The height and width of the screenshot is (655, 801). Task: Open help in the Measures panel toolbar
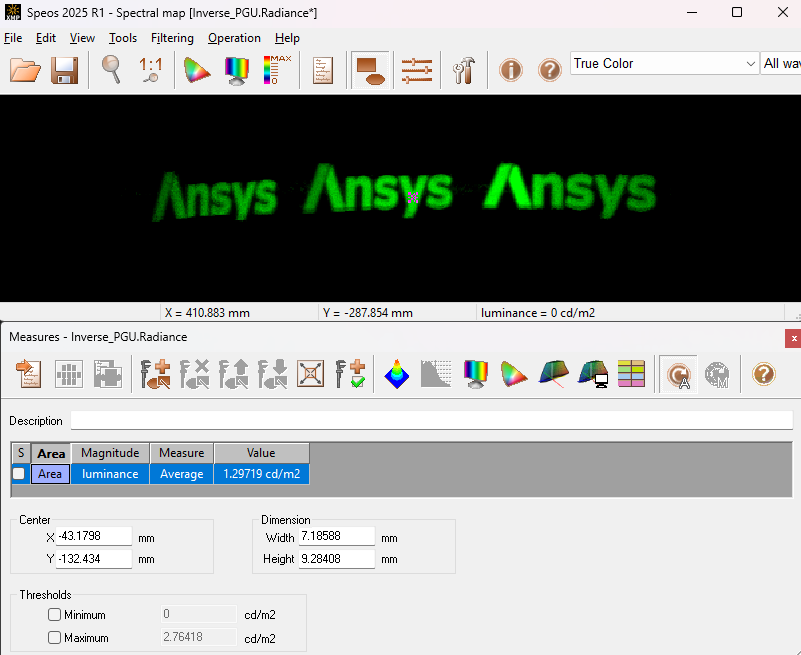point(764,374)
